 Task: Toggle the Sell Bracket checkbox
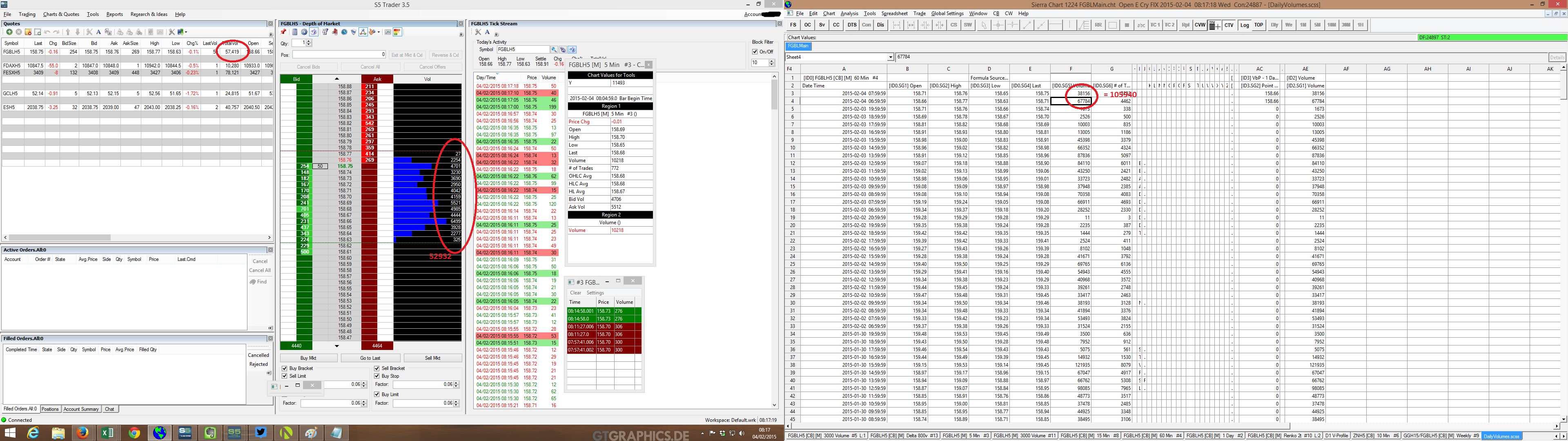click(x=377, y=368)
